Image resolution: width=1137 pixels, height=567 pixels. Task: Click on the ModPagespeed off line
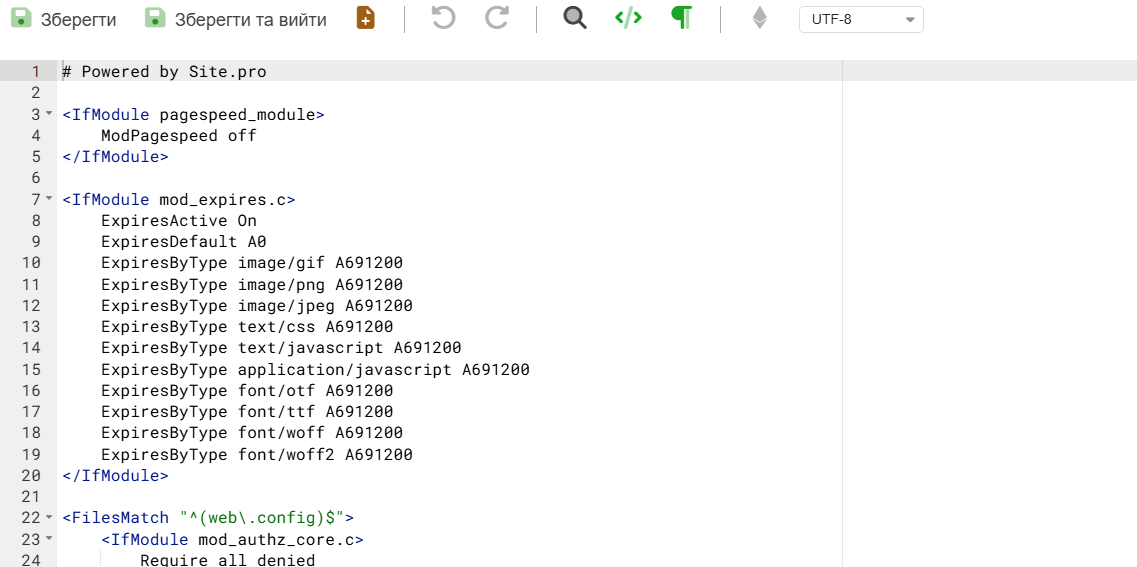[178, 136]
